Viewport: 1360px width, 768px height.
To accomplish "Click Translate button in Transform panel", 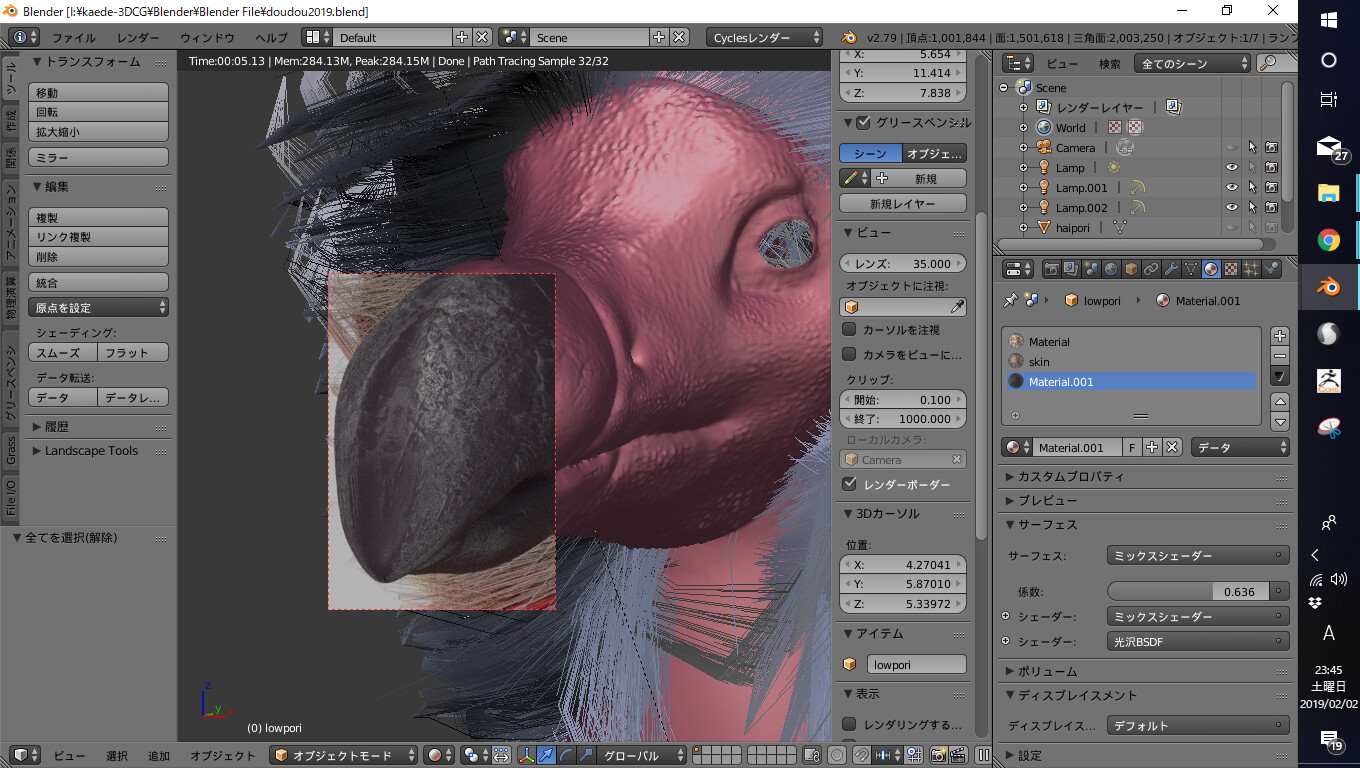I will (x=99, y=93).
